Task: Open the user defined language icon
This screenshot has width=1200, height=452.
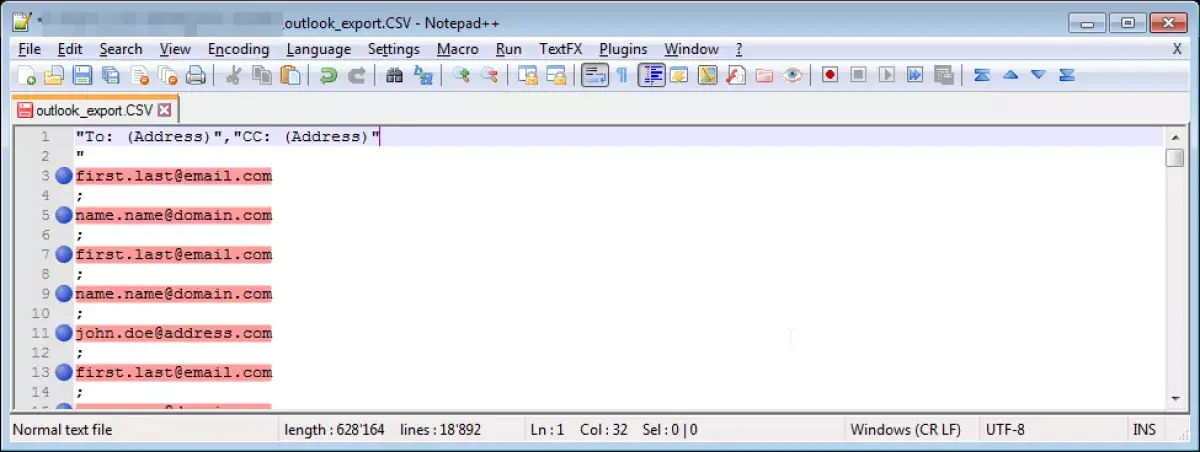Action: tap(679, 75)
